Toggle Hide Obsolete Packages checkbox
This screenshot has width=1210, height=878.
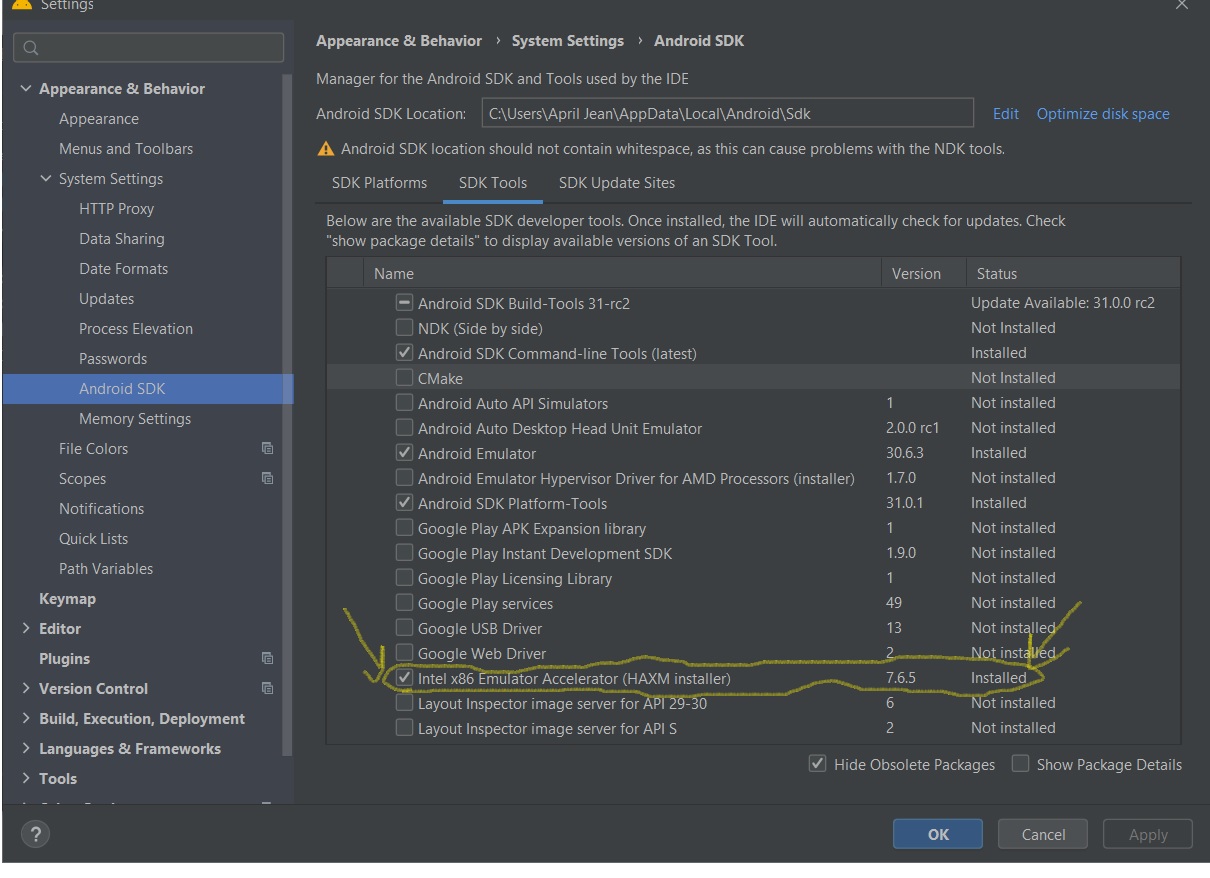pyautogui.click(x=817, y=764)
